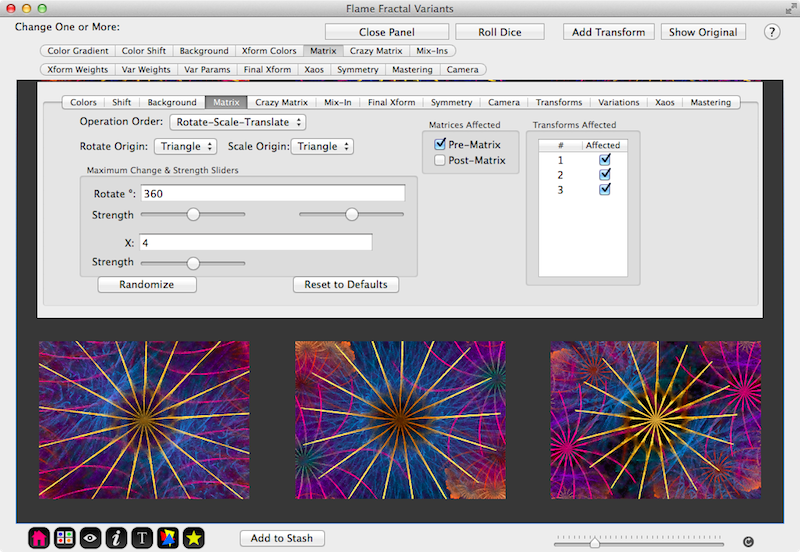Click the left Rotate Strength slider
The image size is (800, 552).
193,214
